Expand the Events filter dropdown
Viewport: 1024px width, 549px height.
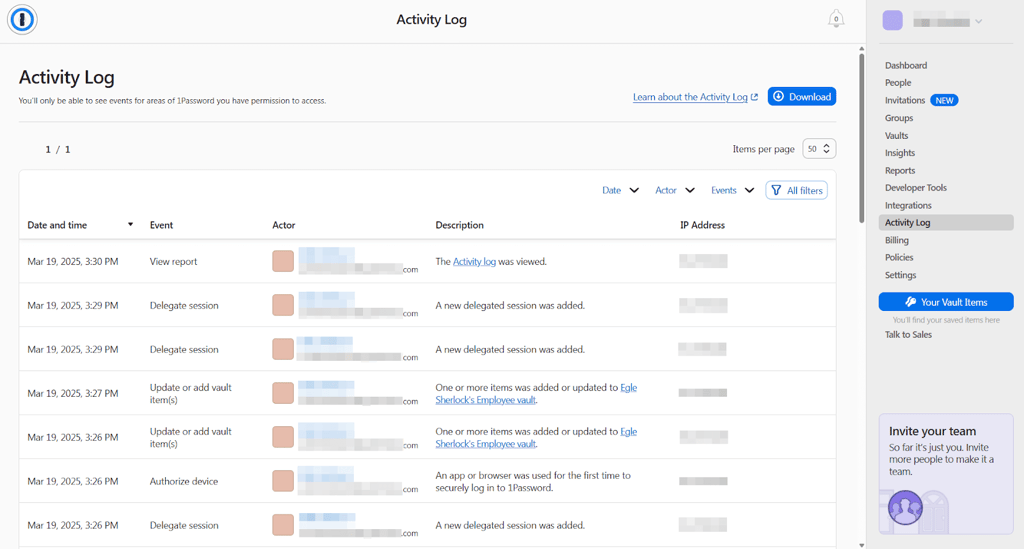click(733, 191)
